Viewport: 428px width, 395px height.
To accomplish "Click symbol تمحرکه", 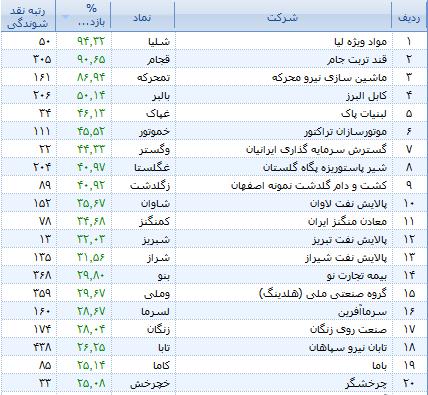I will [154, 78].
